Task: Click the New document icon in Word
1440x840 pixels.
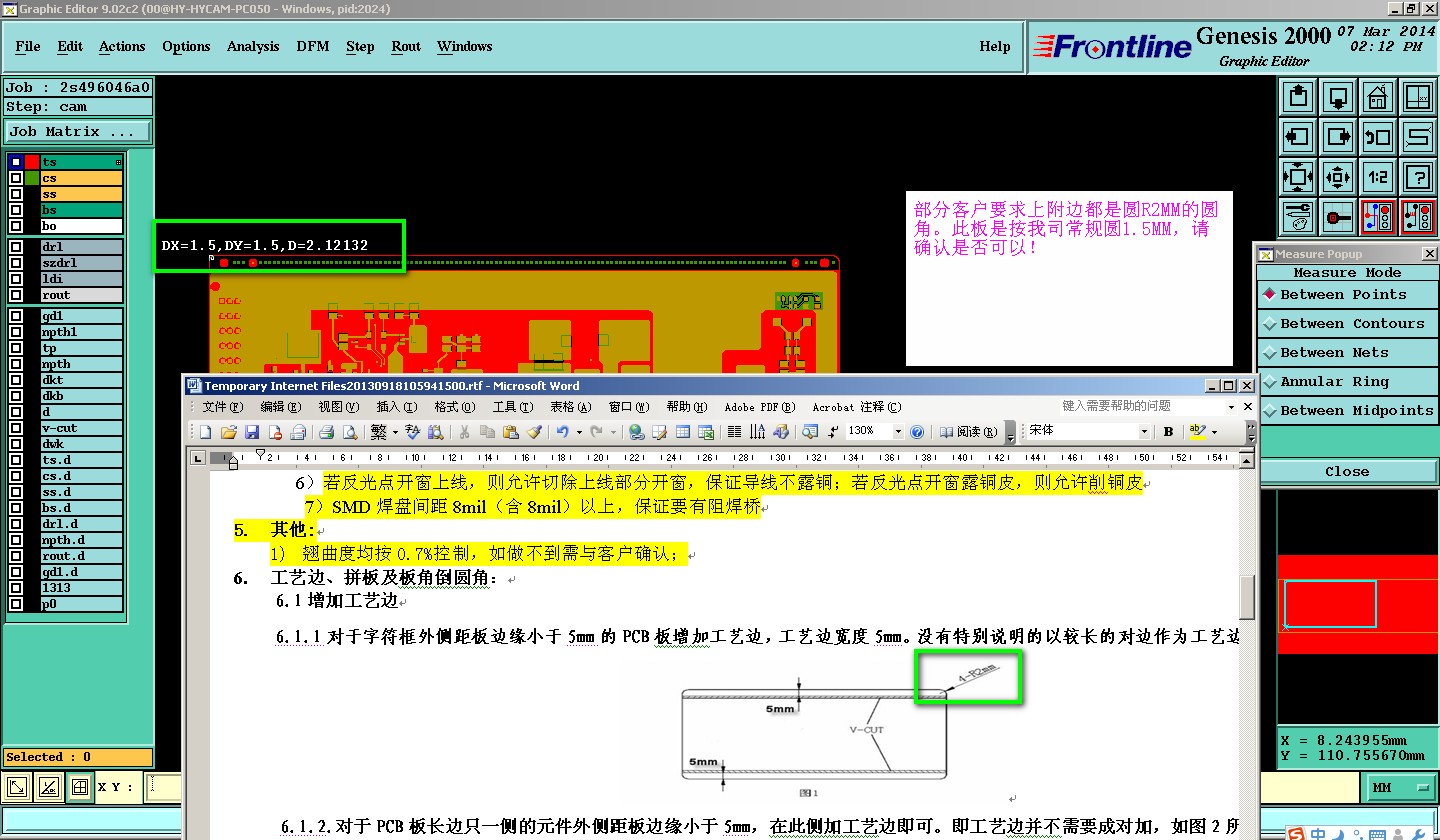Action: [x=206, y=432]
